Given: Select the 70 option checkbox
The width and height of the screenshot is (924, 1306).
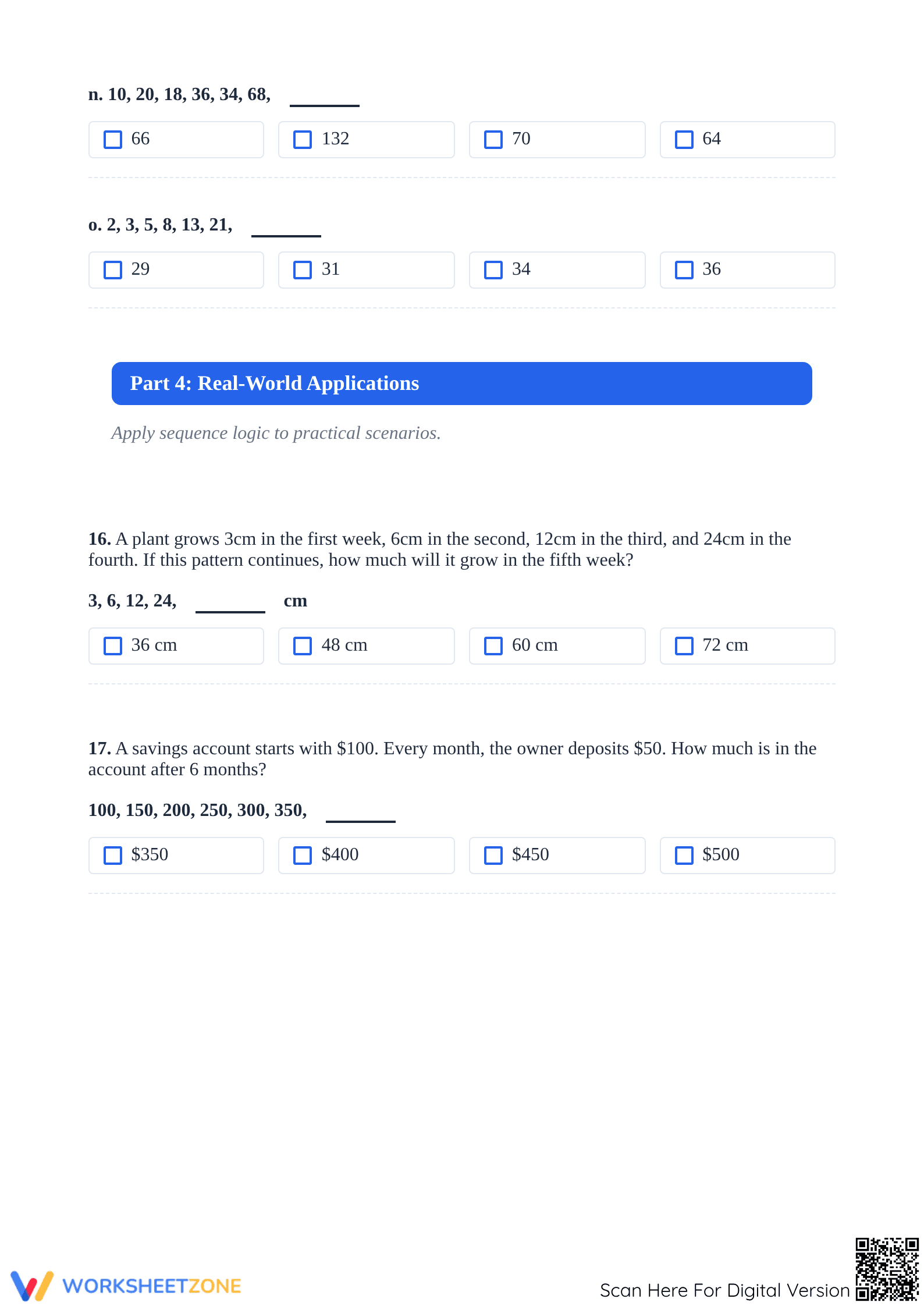Looking at the screenshot, I should (x=493, y=140).
